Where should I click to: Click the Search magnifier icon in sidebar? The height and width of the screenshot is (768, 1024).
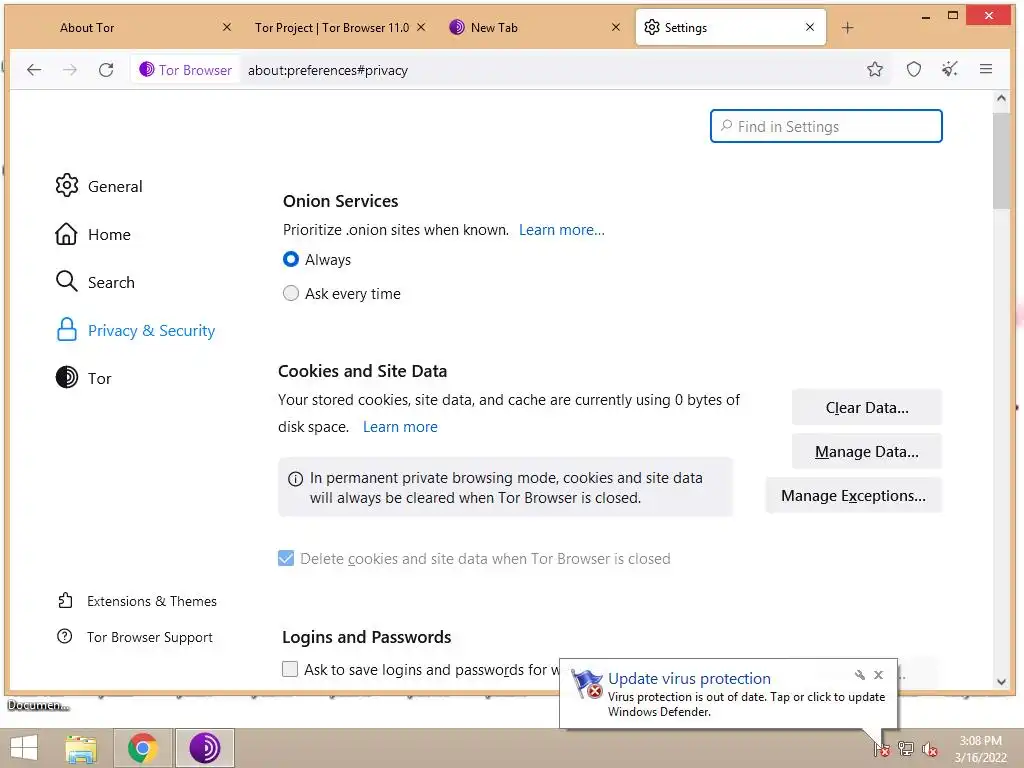[67, 282]
